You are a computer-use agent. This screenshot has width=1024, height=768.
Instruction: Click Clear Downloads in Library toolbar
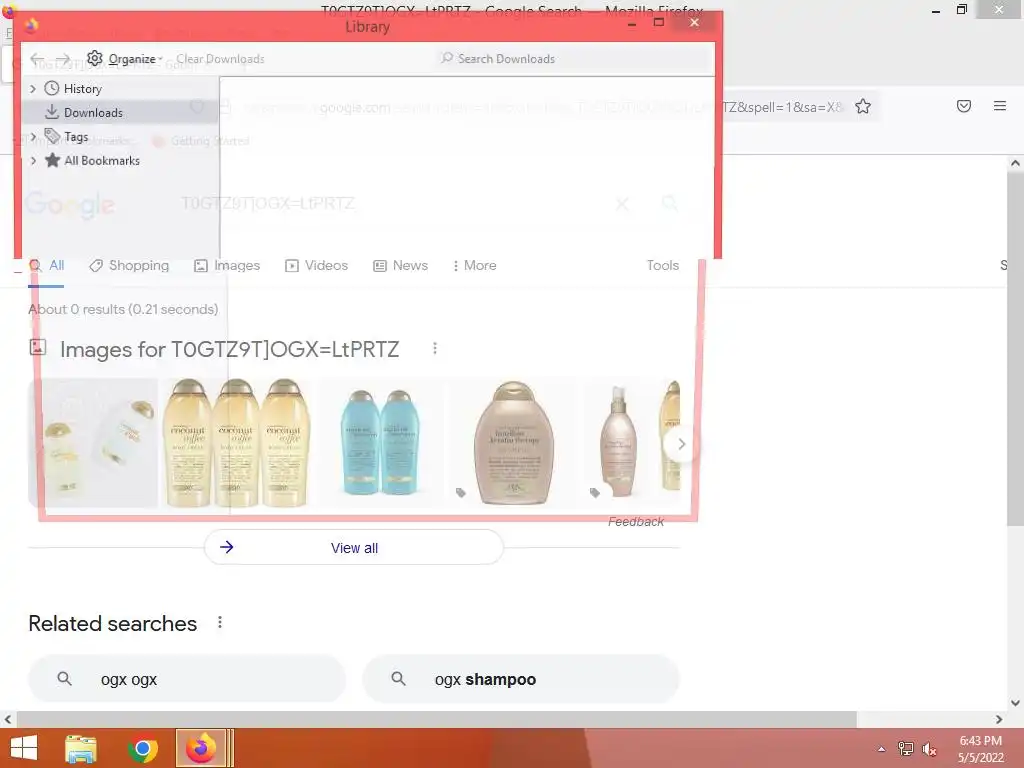point(220,59)
